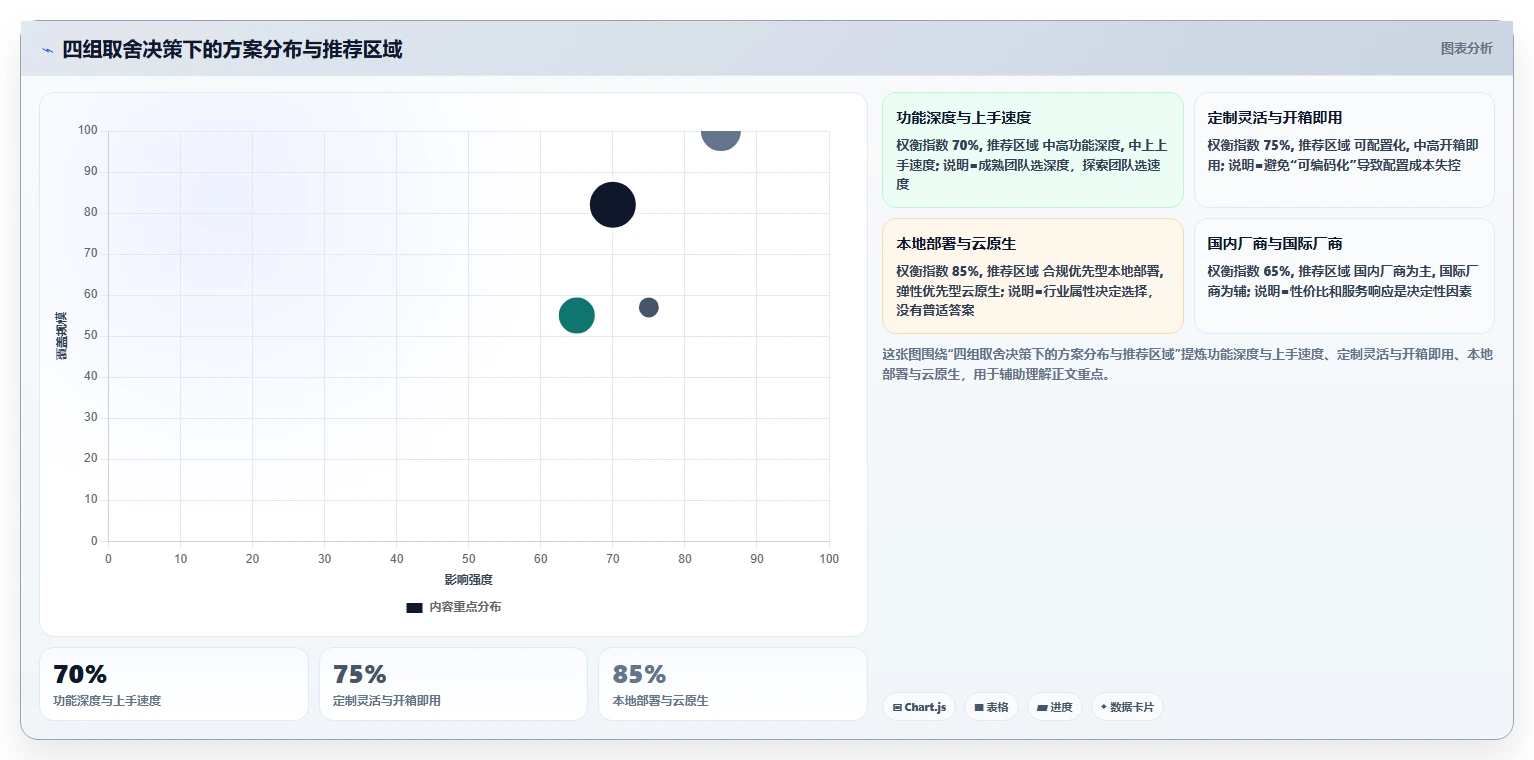
Task: Click the 本地部署与云原生 label under 85%
Action: click(x=660, y=701)
